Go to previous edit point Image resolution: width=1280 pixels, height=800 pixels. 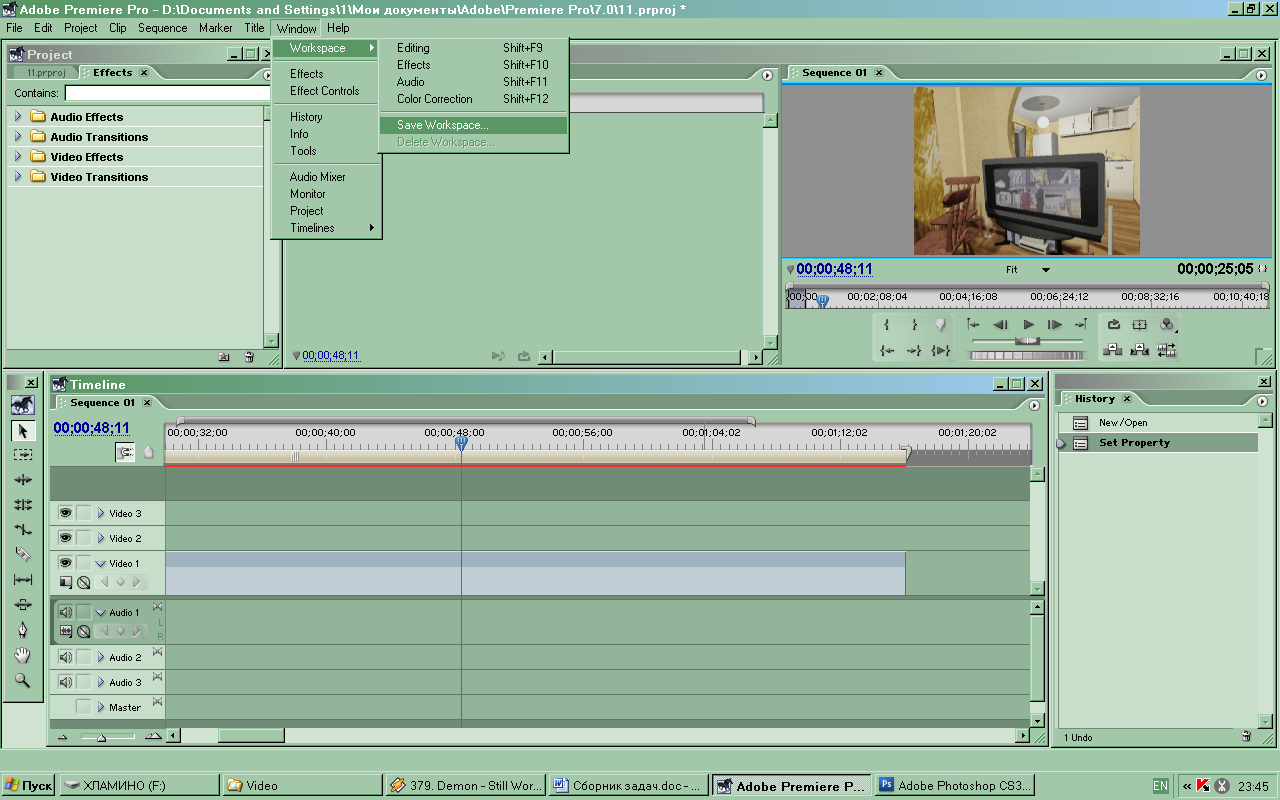pyautogui.click(x=973, y=325)
